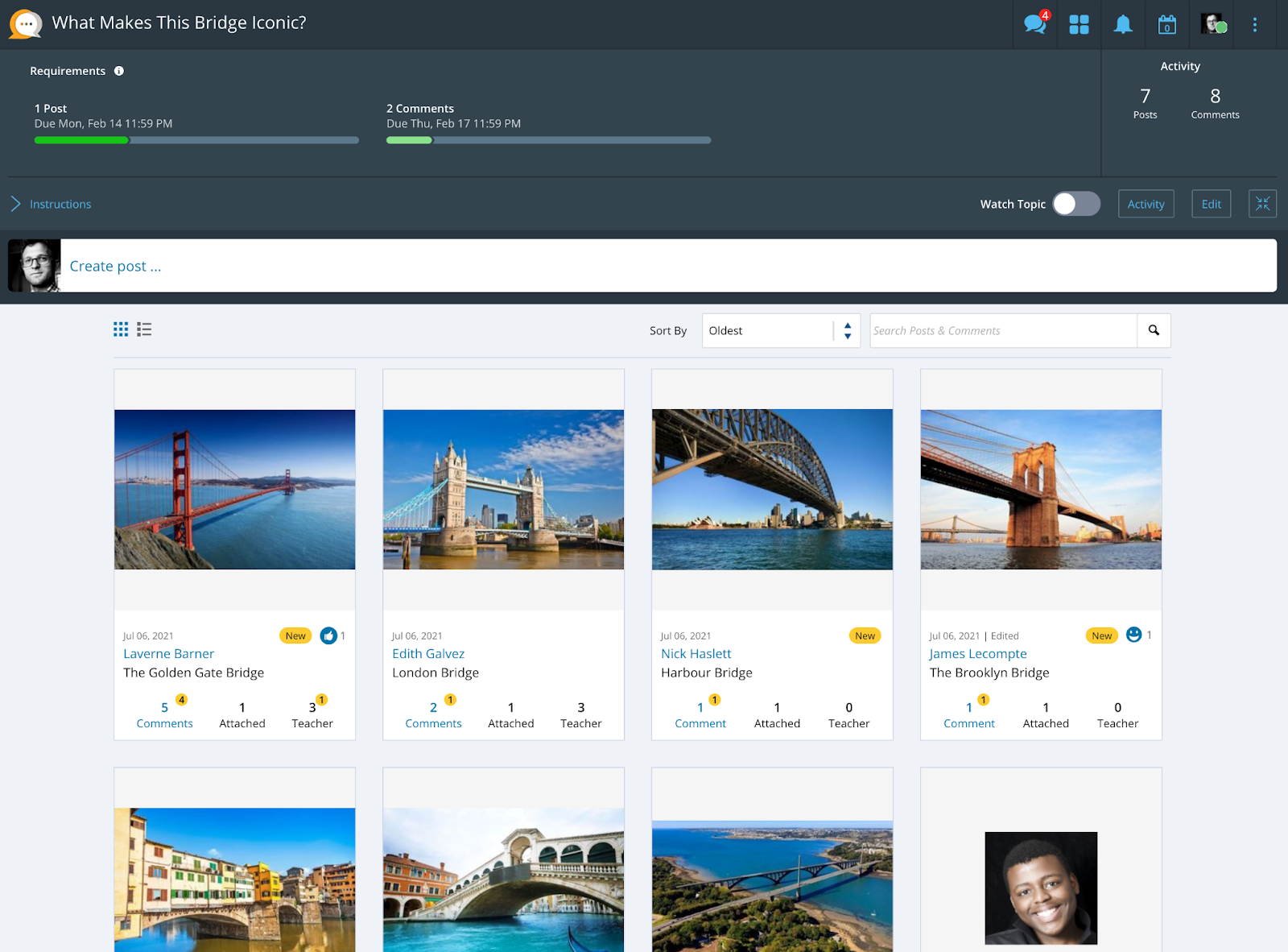Image resolution: width=1288 pixels, height=952 pixels.
Task: View 5 Comments on Golden Gate Bridge post
Action: (164, 714)
